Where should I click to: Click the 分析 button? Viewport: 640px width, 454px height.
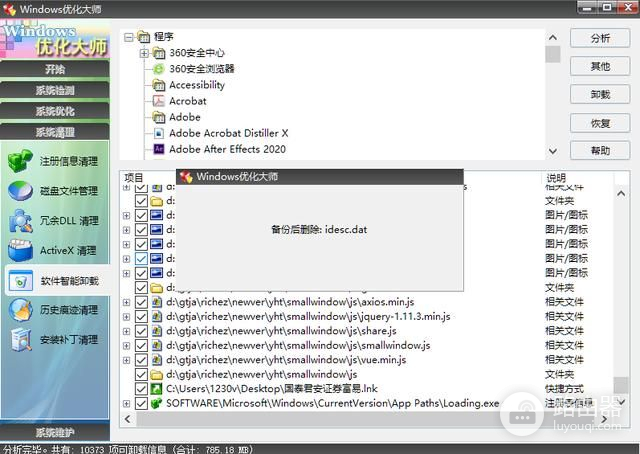point(600,38)
